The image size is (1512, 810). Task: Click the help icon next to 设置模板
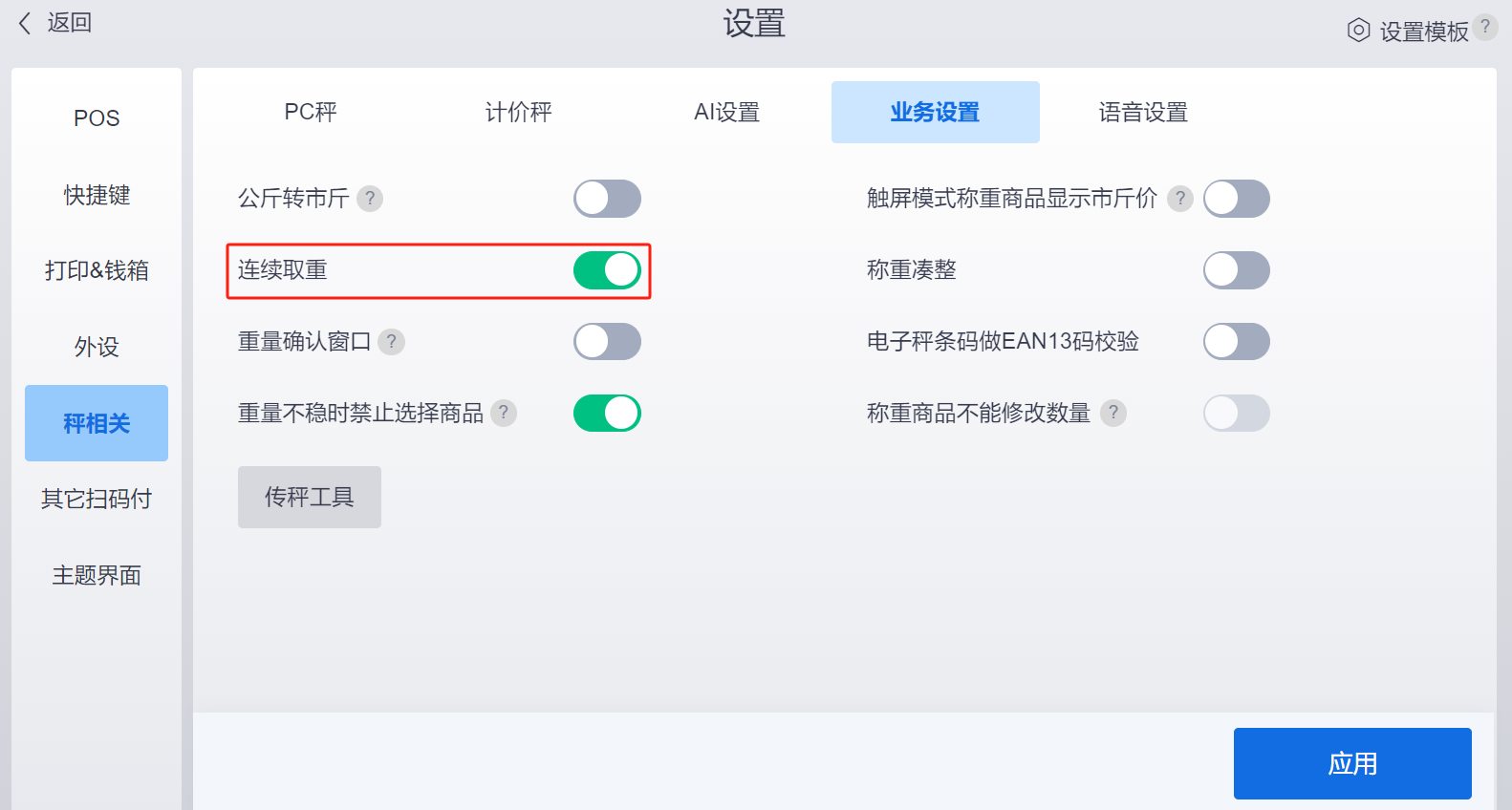tap(1485, 27)
